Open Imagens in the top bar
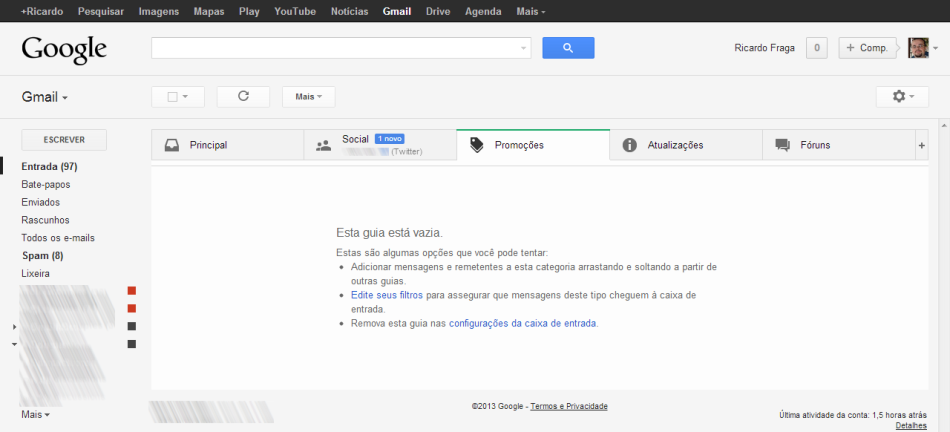The image size is (950, 432). (158, 12)
